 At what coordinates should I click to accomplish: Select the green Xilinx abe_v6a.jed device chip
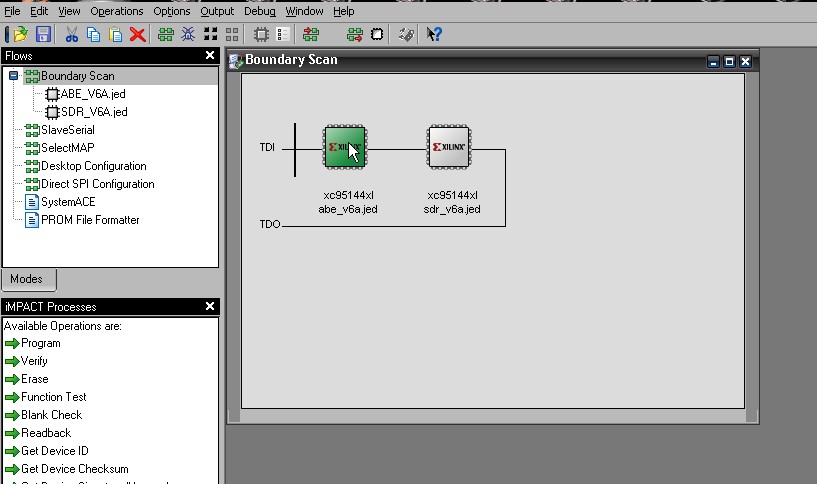pyautogui.click(x=345, y=147)
